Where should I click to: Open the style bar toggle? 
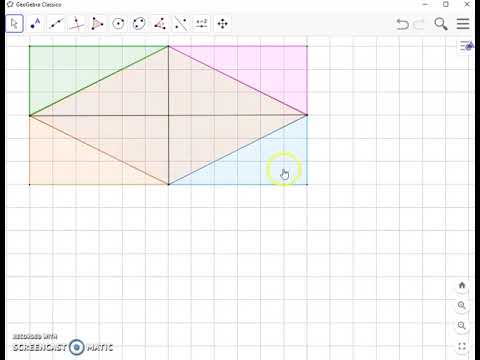pyautogui.click(x=466, y=46)
